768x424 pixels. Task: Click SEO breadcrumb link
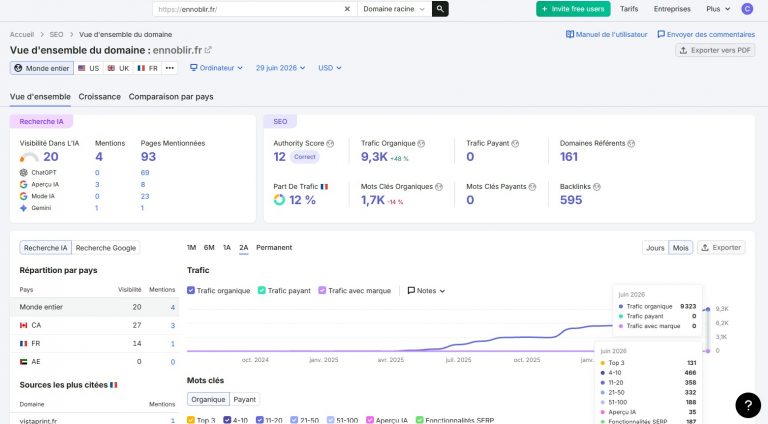56,35
